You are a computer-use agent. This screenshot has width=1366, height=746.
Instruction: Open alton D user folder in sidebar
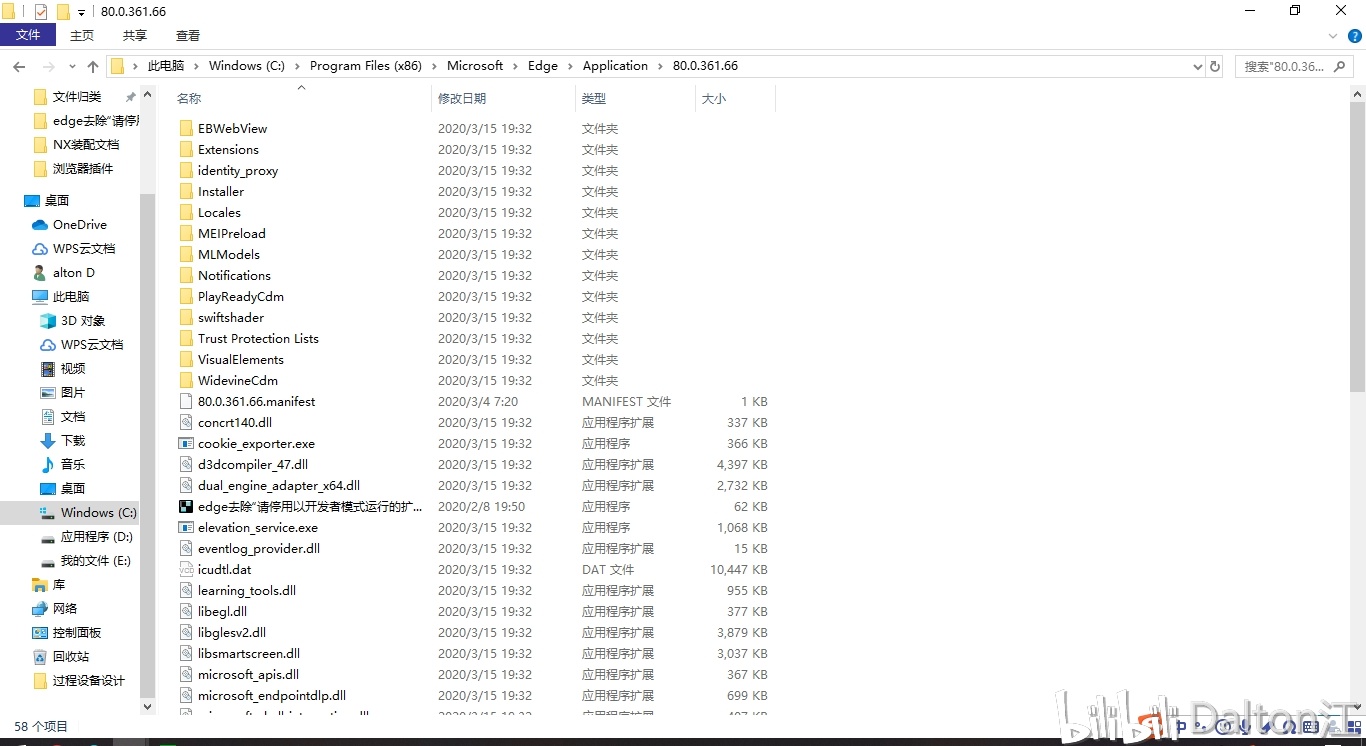(x=73, y=272)
